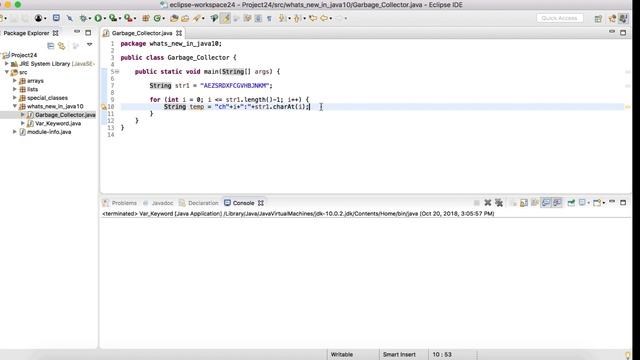Click Remove Launch X in console toolbar
This screenshot has width=640, height=360.
488,203
